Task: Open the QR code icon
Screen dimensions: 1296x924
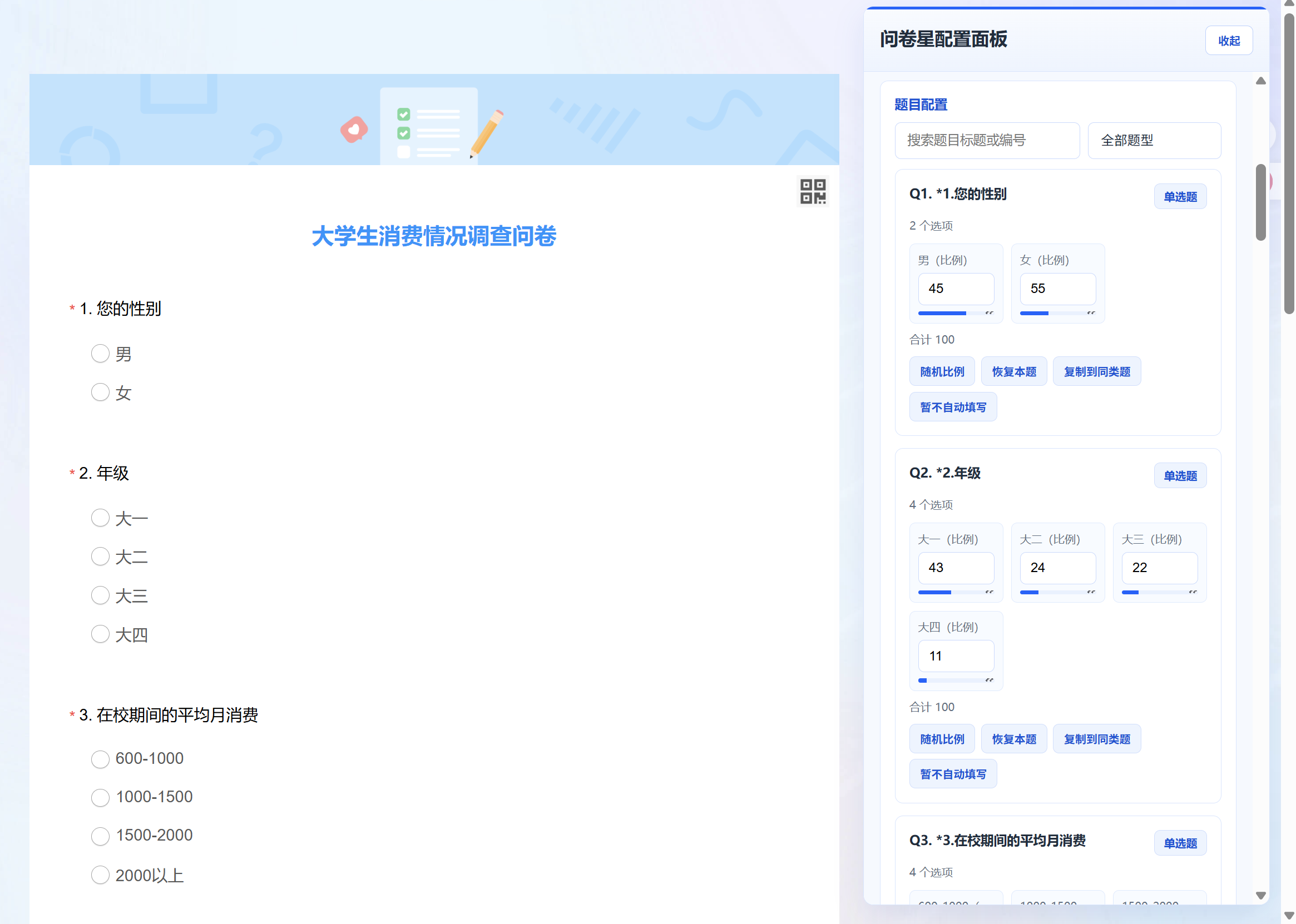Action: 813,192
